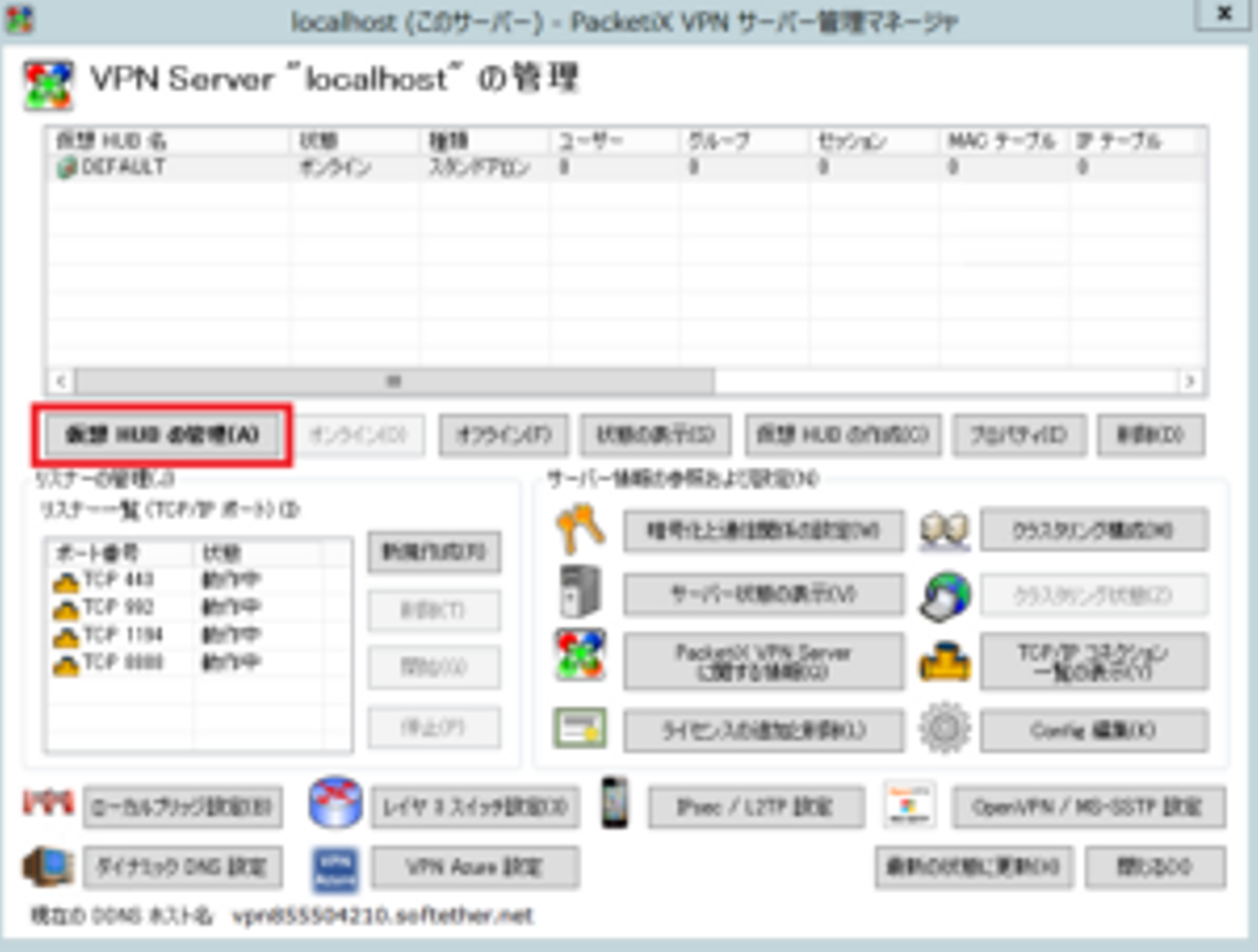The width and height of the screenshot is (1258, 952).
Task: Click the オンライン(O) button
Action: coord(360,434)
